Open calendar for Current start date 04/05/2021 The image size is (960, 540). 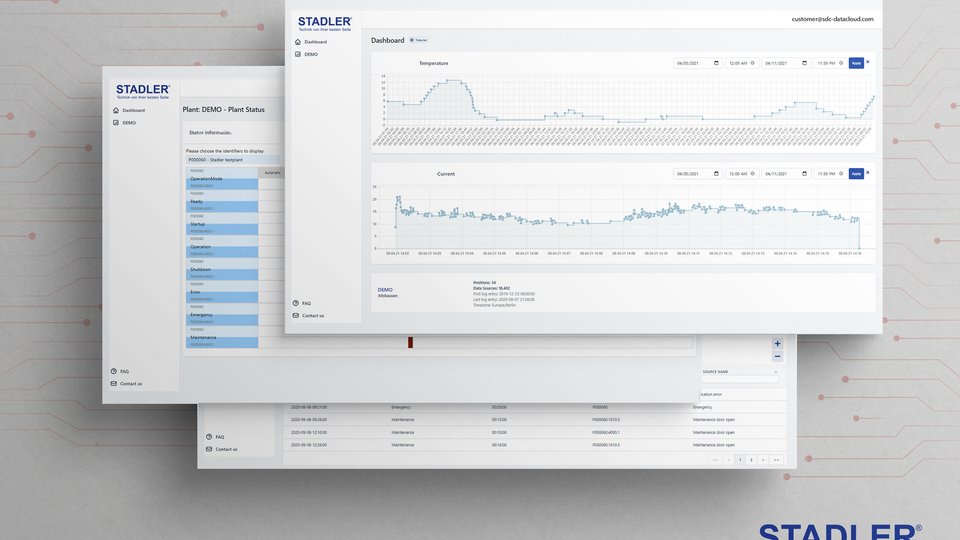coord(716,174)
